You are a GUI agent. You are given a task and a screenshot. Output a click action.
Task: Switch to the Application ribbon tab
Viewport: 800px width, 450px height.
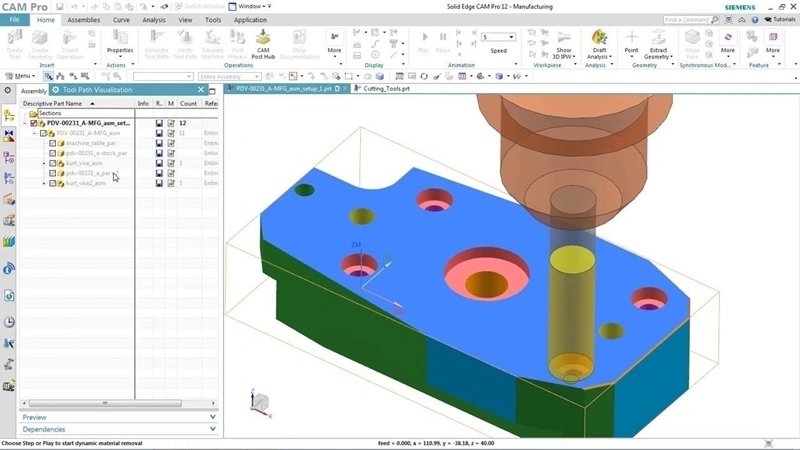pos(250,20)
